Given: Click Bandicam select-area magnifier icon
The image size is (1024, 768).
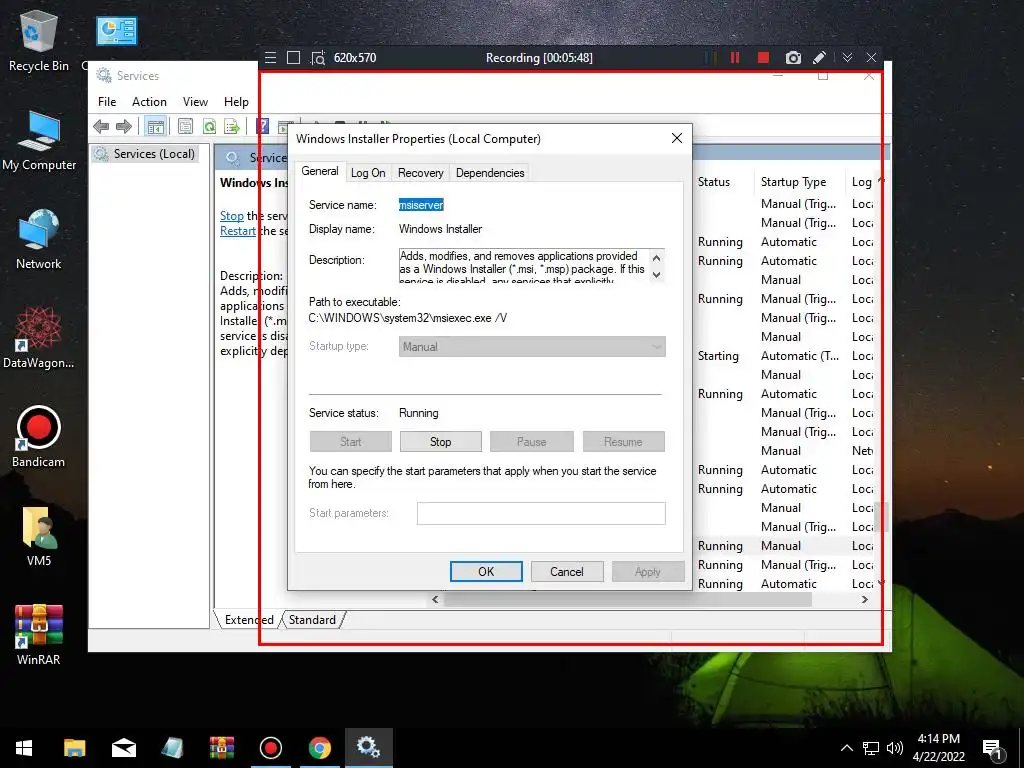Looking at the screenshot, I should click(x=318, y=58).
